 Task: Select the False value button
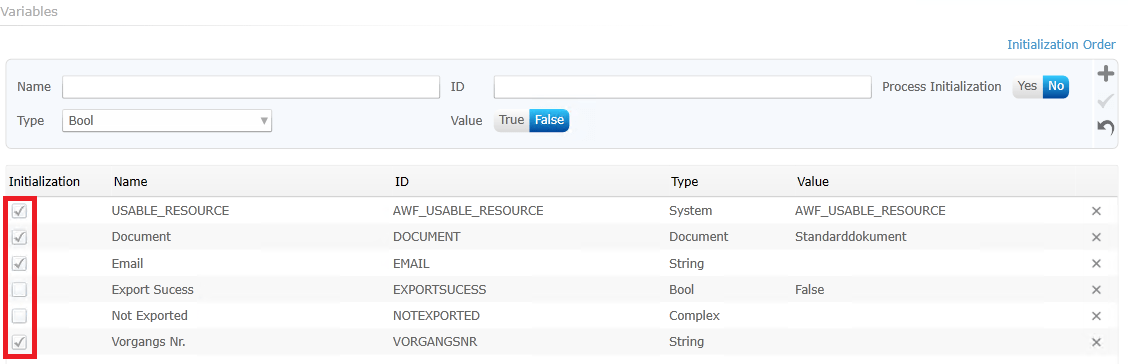pyautogui.click(x=549, y=121)
